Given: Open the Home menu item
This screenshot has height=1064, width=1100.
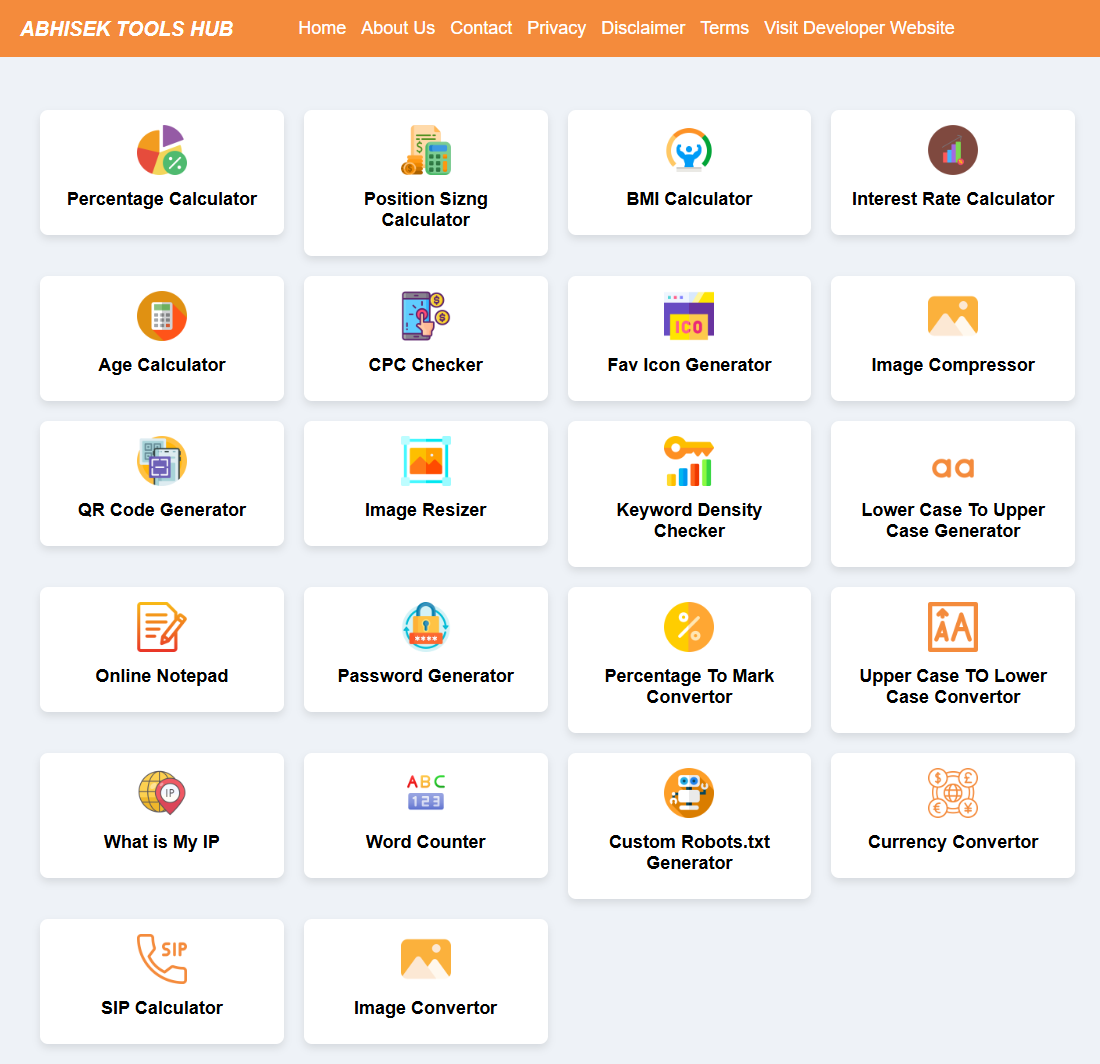Looking at the screenshot, I should (x=322, y=28).
